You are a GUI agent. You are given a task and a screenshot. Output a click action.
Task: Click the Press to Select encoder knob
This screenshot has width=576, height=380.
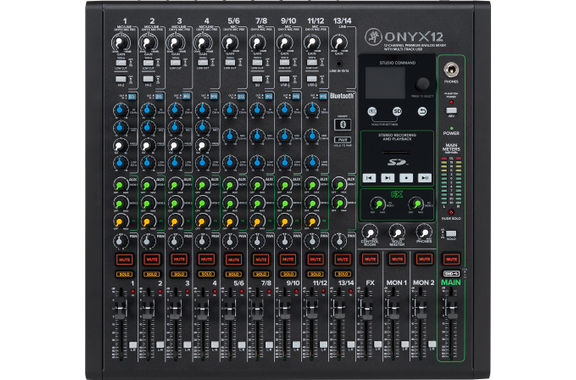422,84
